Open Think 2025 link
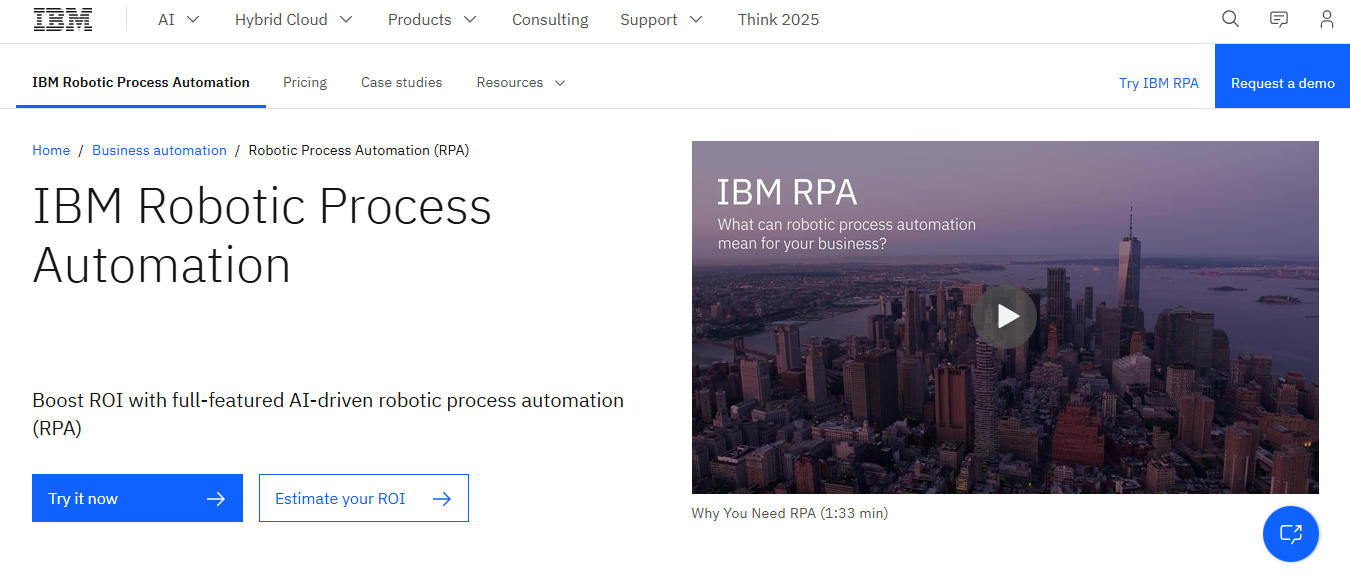The height and width of the screenshot is (576, 1350). [x=778, y=20]
